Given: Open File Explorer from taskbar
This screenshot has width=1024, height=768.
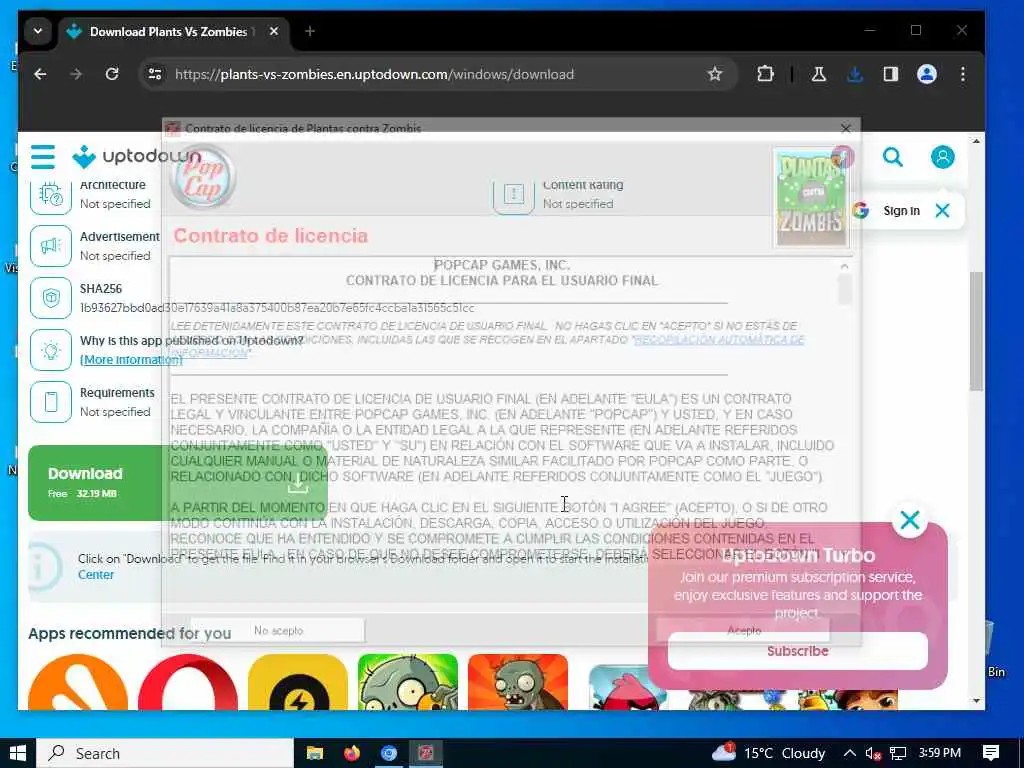Looking at the screenshot, I should coord(315,753).
